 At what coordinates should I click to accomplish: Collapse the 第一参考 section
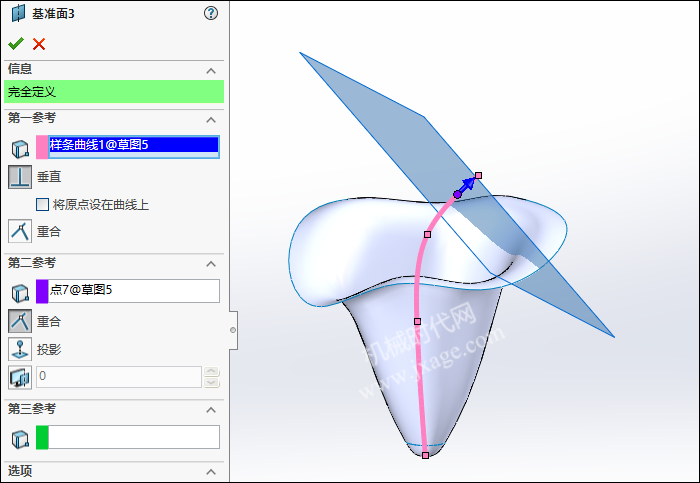pos(211,120)
